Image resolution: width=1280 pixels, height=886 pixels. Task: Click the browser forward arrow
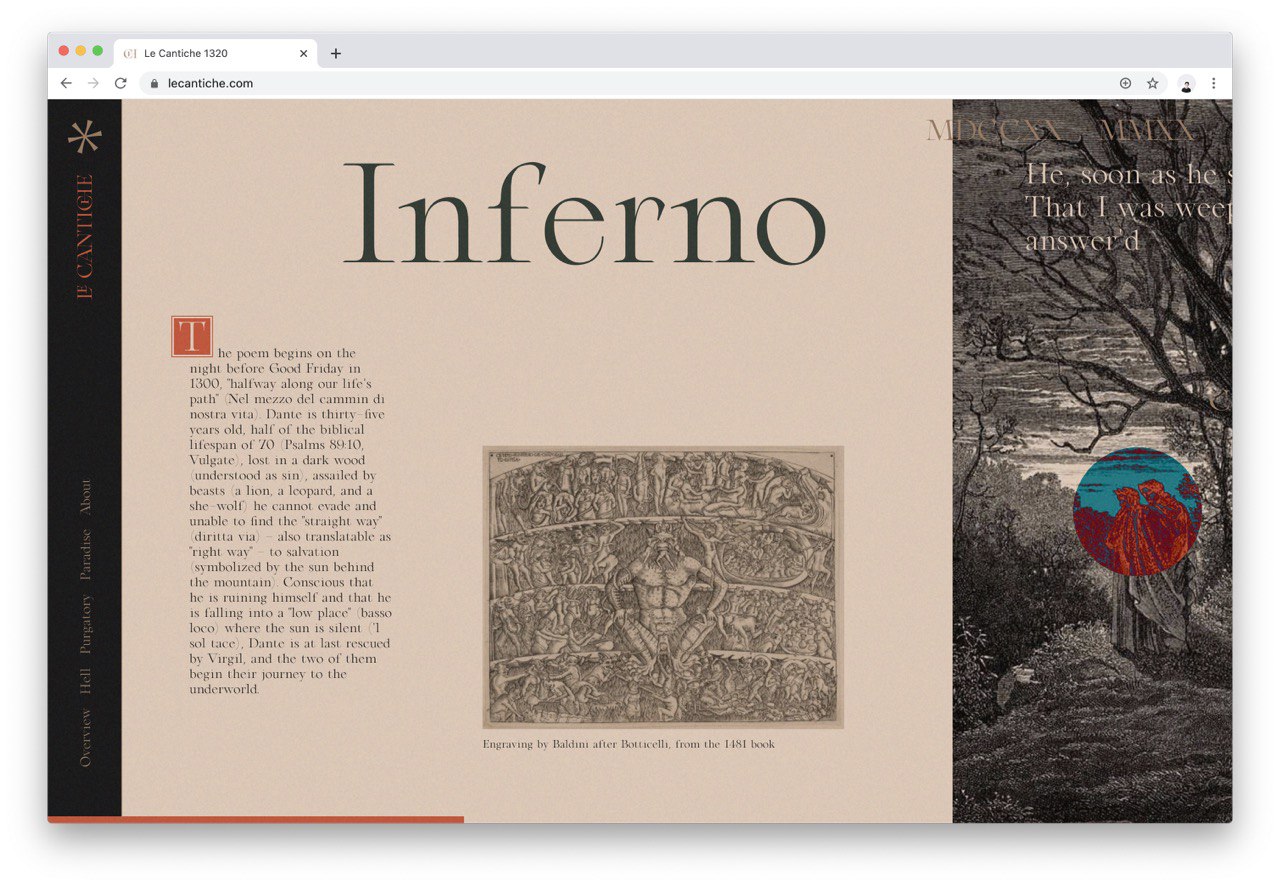coord(93,83)
